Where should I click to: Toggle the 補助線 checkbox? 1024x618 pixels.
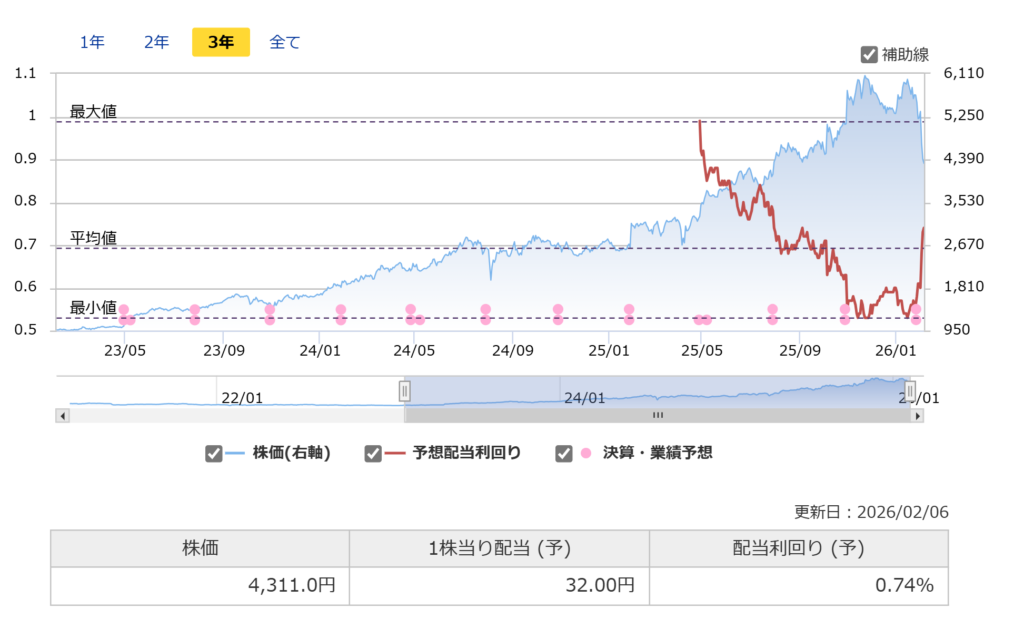coord(869,54)
